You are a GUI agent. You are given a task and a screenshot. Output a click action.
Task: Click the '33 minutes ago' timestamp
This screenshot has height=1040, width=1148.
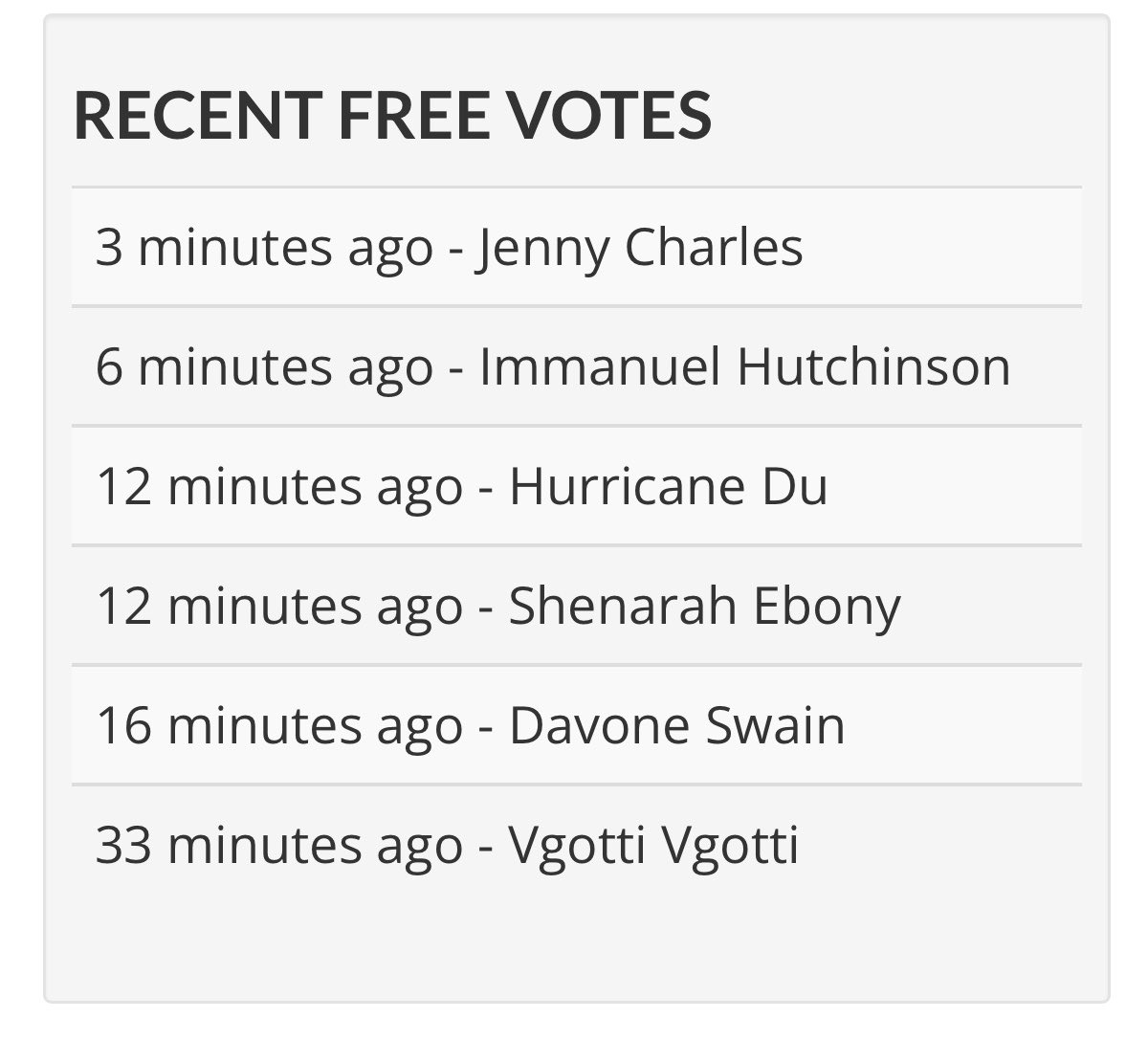pyautogui.click(x=279, y=847)
